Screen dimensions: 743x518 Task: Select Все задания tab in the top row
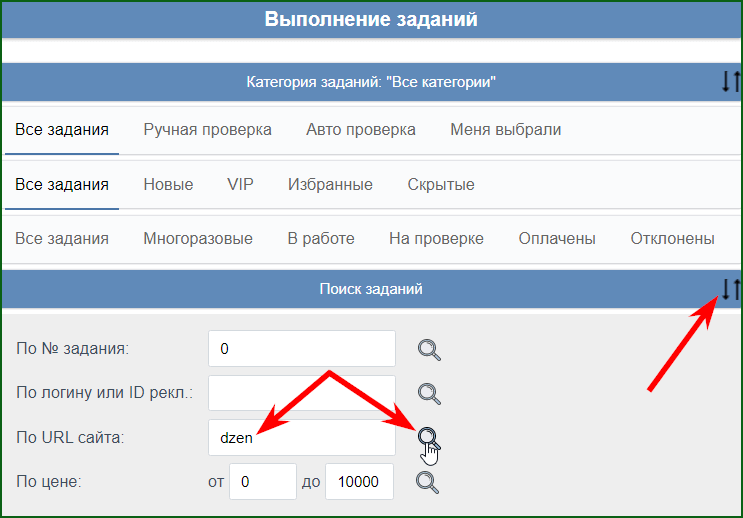tap(62, 129)
